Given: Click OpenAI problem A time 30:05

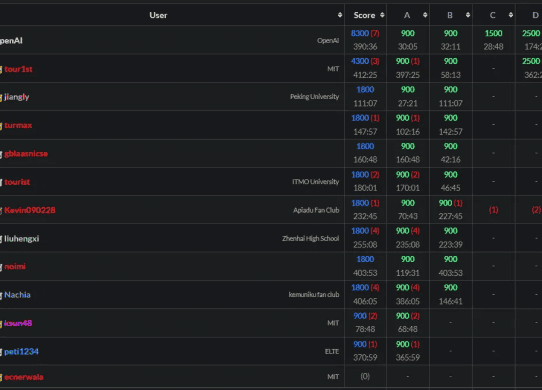Looking at the screenshot, I should click(x=408, y=47).
